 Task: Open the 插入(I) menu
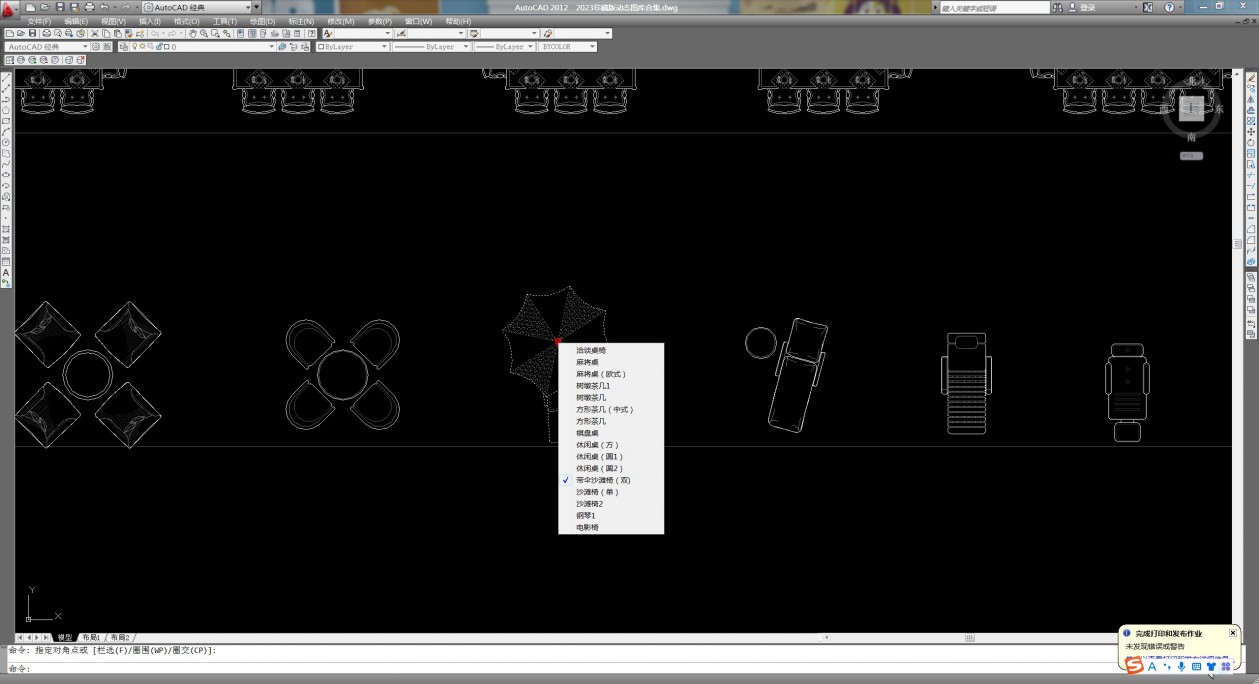pos(149,21)
